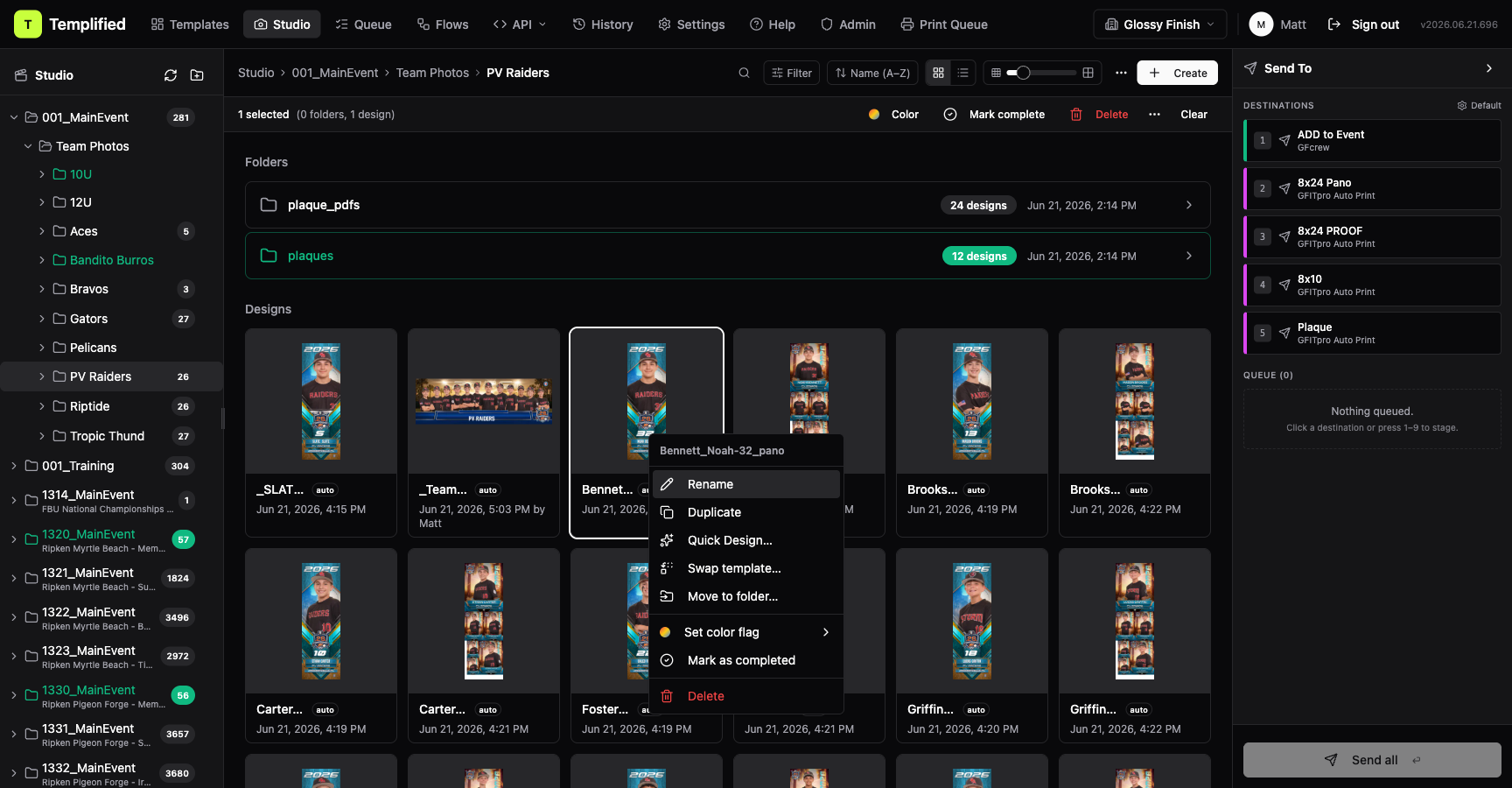The width and height of the screenshot is (1512, 788).
Task: Click the large thumbnails grid icon
Action: (1088, 73)
